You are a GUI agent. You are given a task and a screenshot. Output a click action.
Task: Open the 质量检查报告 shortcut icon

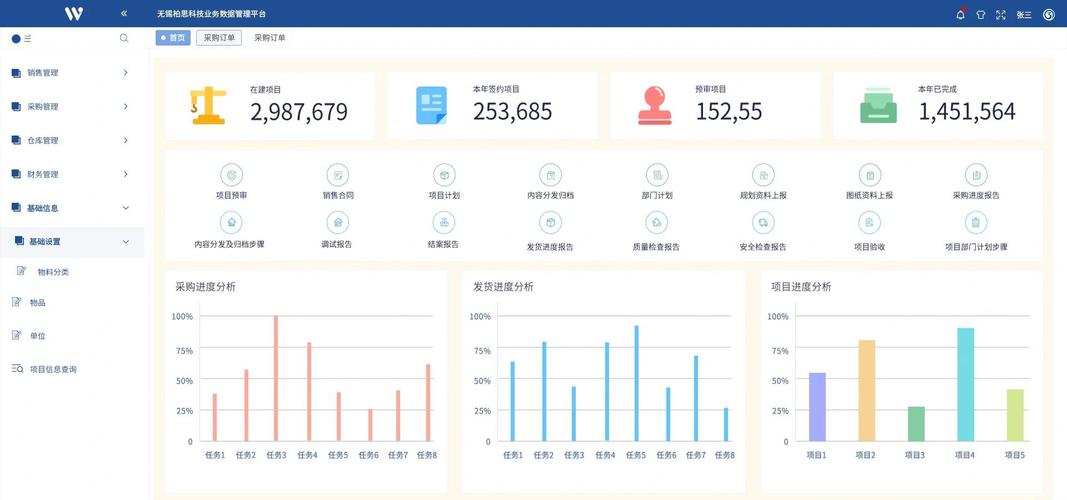pos(657,223)
